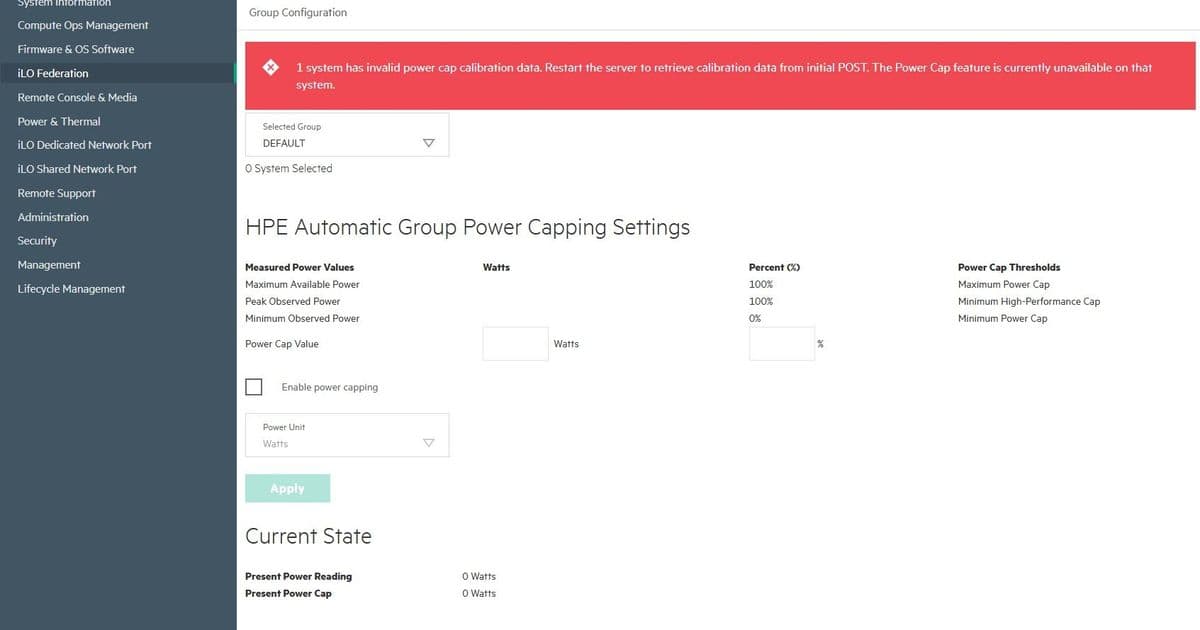Navigate to Administration
Viewport: 1200px width, 630px height.
tap(50, 216)
